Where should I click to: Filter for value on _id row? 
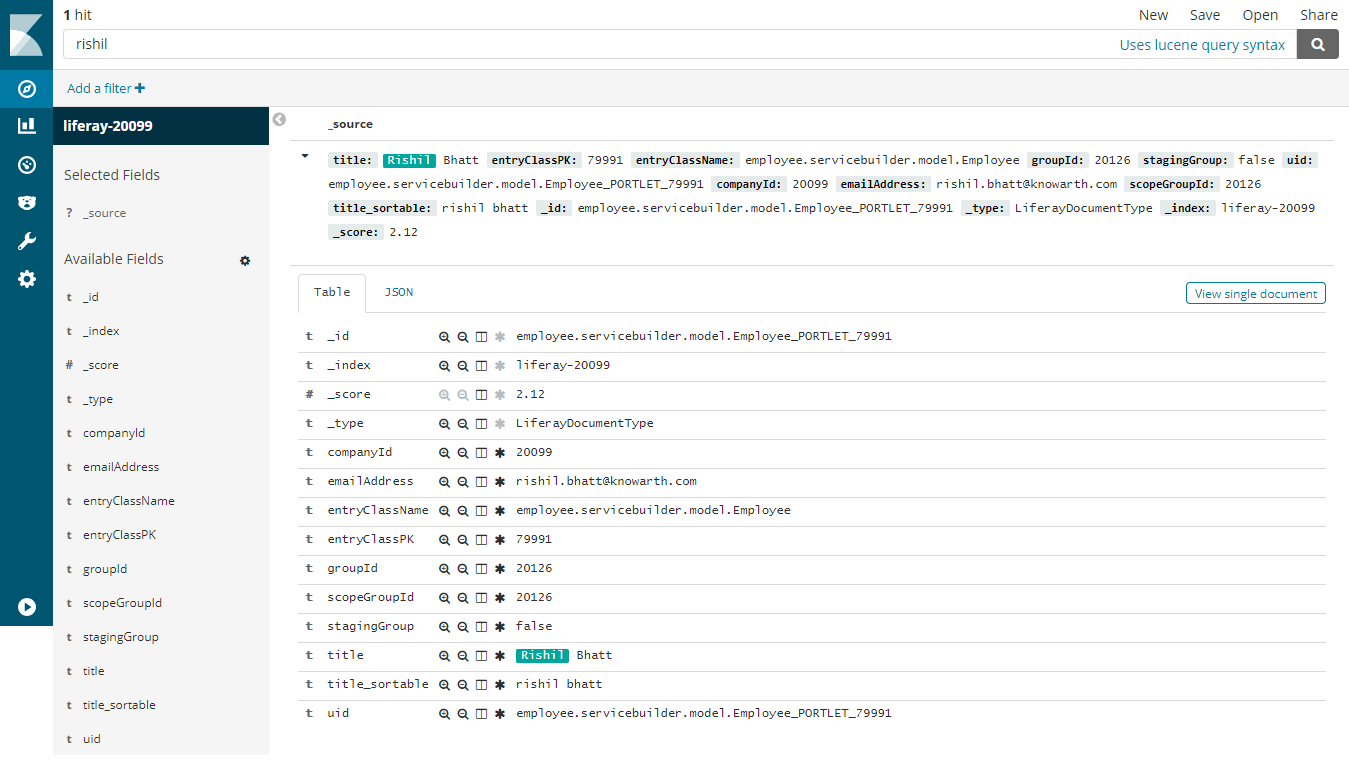tap(445, 337)
